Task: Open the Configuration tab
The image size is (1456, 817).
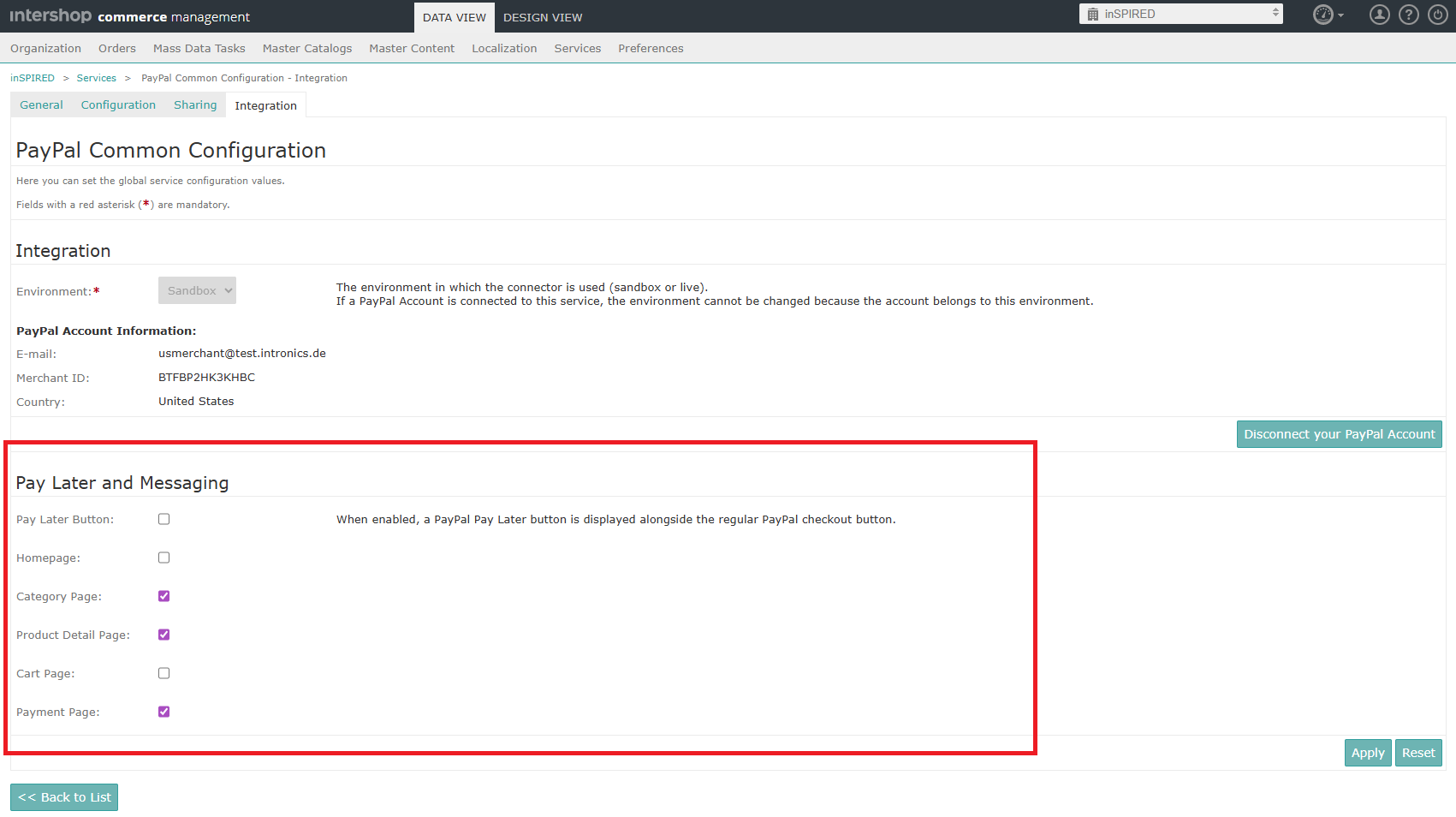Action: pos(118,105)
